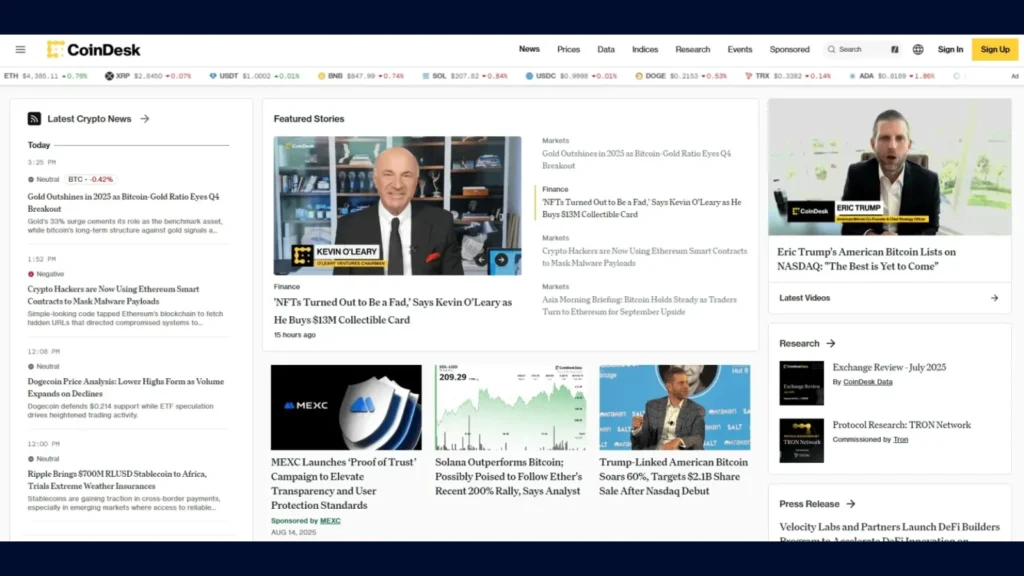Go to previous featured story arrow
1024x576 pixels.
click(481, 259)
